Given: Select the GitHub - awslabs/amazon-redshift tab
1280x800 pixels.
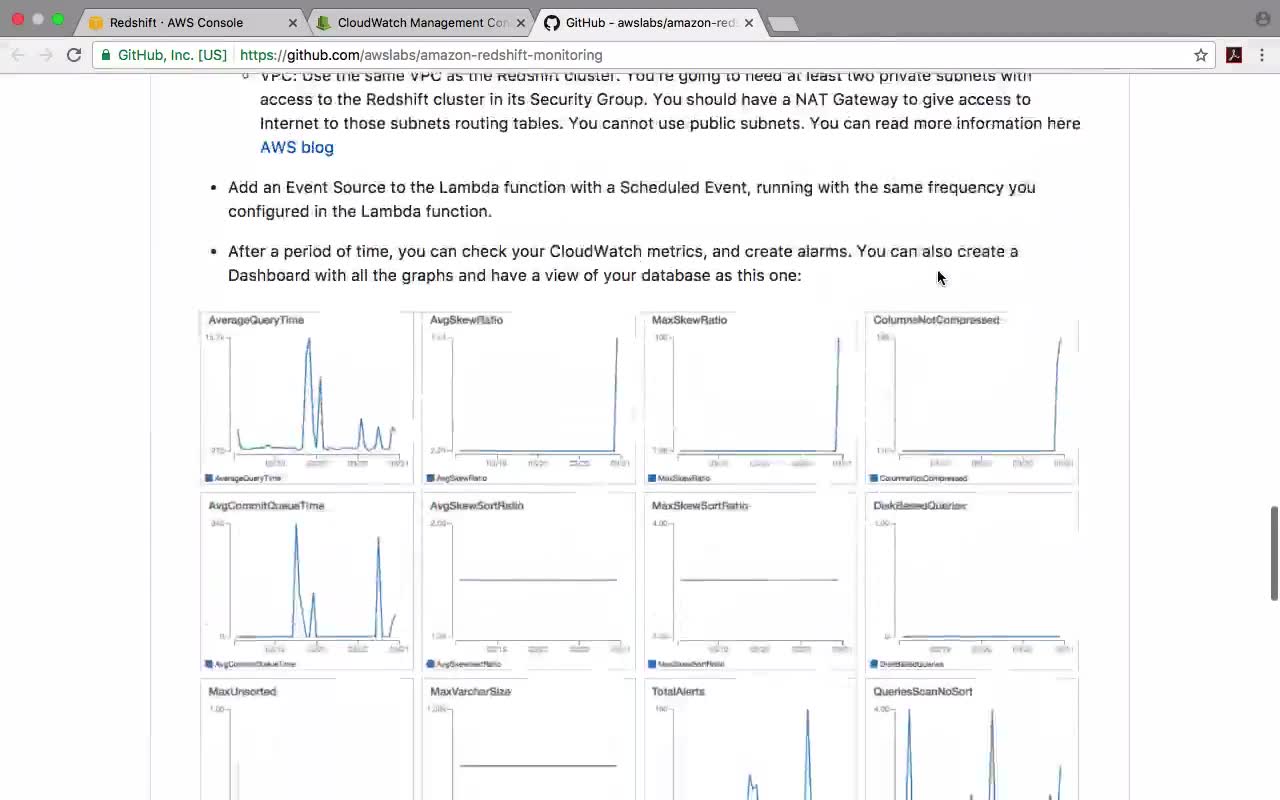Looking at the screenshot, I should pyautogui.click(x=650, y=23).
